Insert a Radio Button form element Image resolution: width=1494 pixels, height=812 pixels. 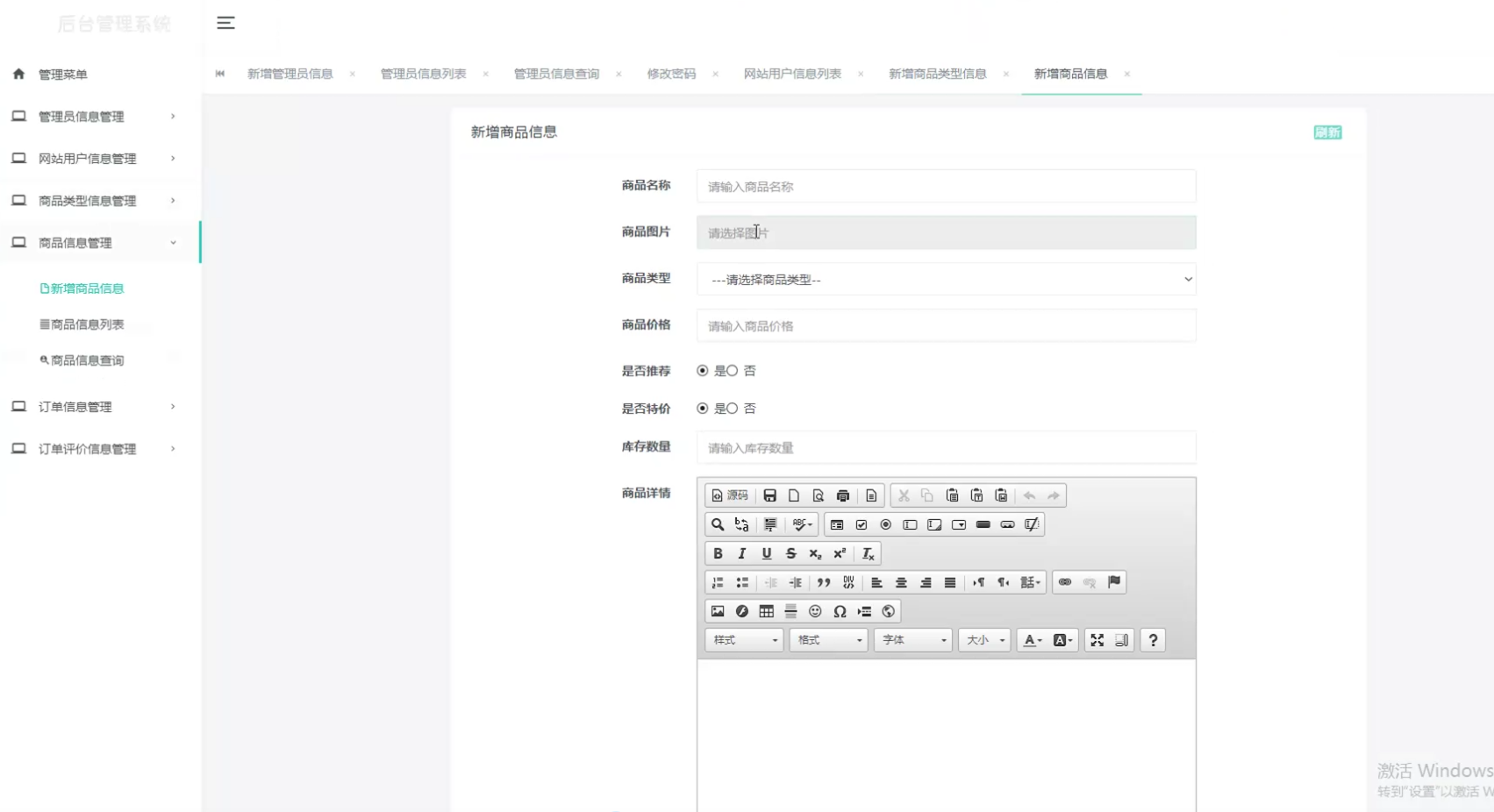(x=886, y=524)
